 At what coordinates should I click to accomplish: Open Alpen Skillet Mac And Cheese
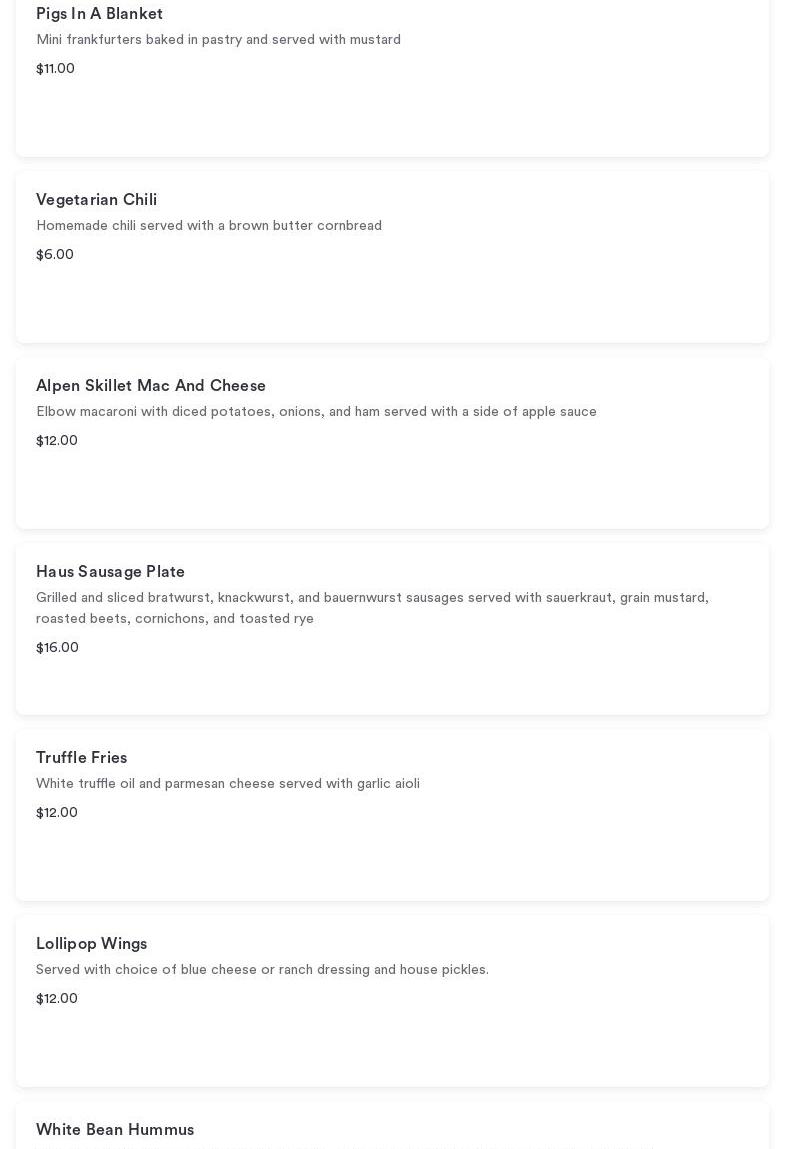(x=151, y=386)
